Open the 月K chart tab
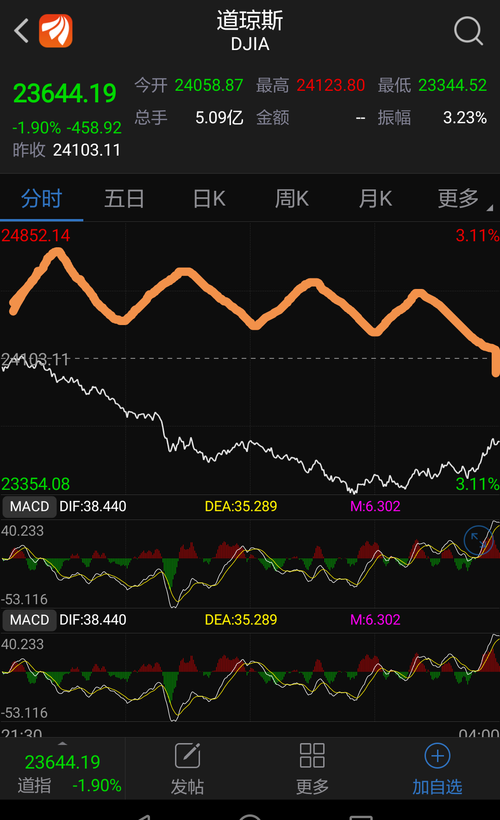Image resolution: width=500 pixels, height=820 pixels. (x=375, y=199)
